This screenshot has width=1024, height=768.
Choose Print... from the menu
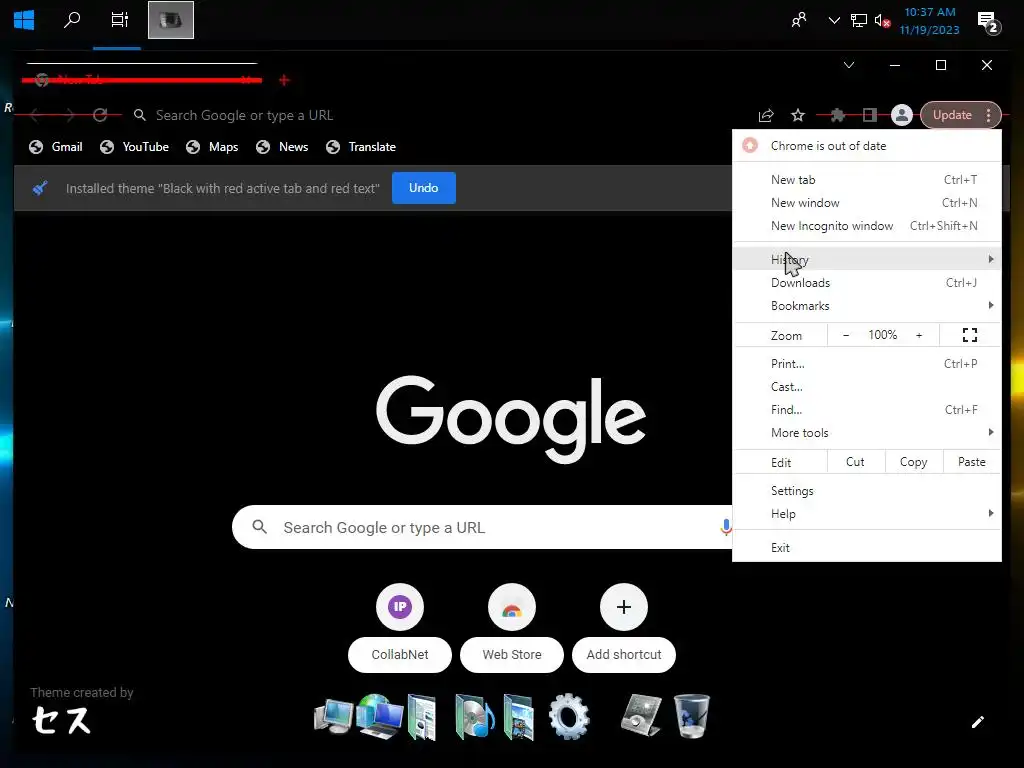tap(867, 364)
